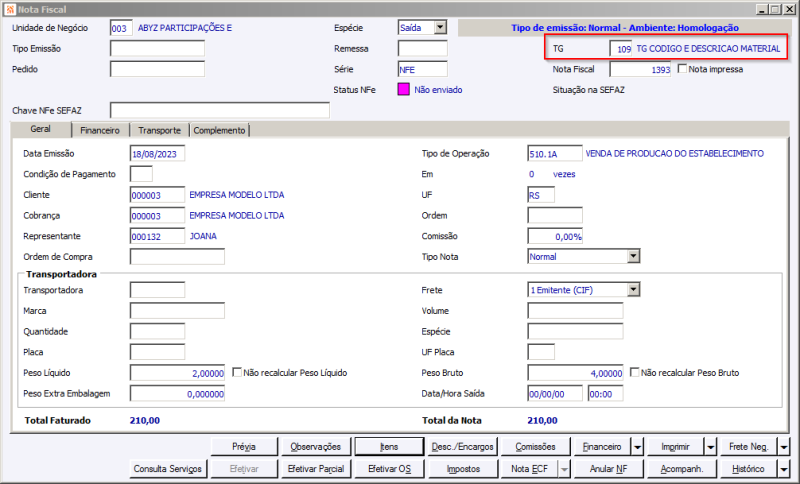Switch to the Financeiro tab
800x484 pixels.
point(100,131)
